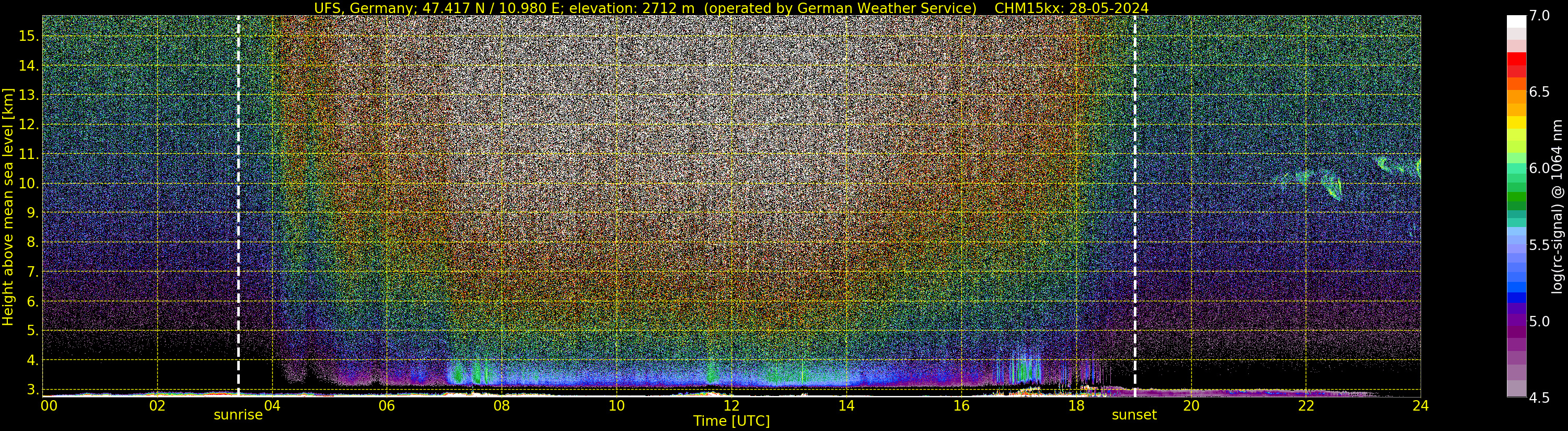Click the height axis tick '9.'
Image resolution: width=1568 pixels, height=431 pixels.
tap(33, 213)
